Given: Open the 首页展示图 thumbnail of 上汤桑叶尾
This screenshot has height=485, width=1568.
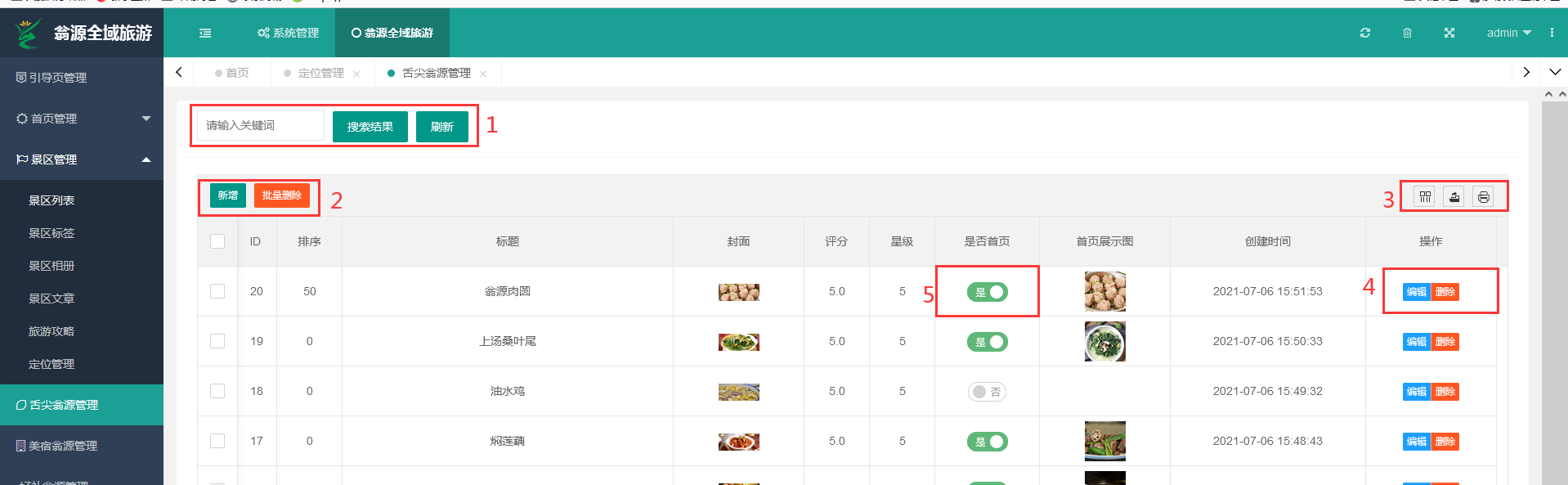Looking at the screenshot, I should point(1105,341).
